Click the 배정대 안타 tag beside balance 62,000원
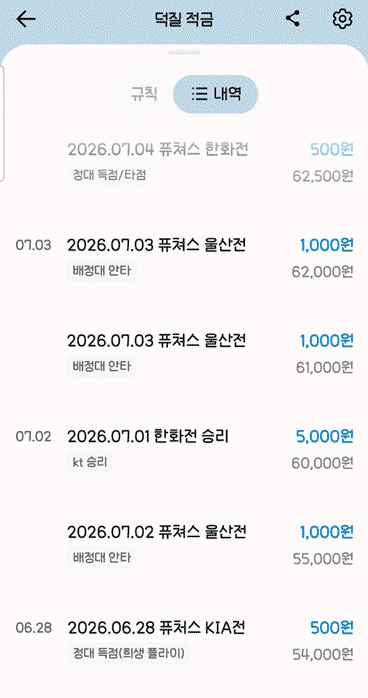Viewport: 368px width, 698px height. pos(102,271)
